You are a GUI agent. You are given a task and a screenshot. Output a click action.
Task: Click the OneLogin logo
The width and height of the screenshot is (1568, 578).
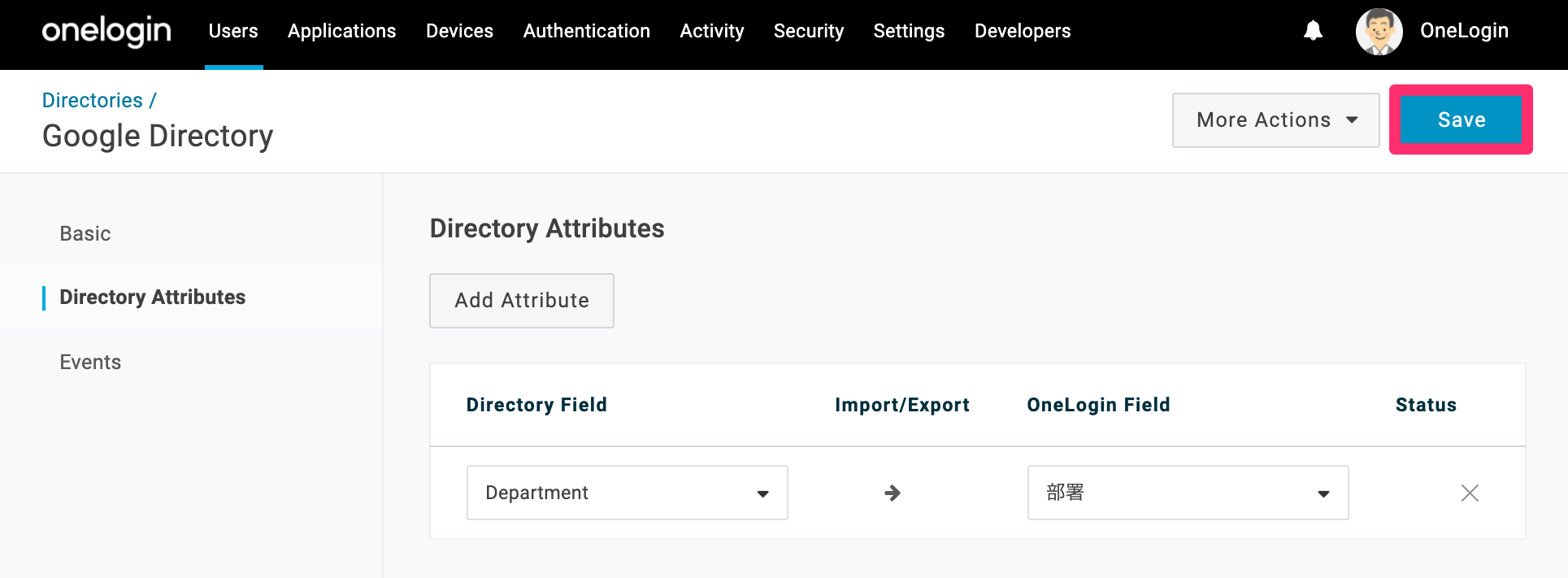pos(106,31)
